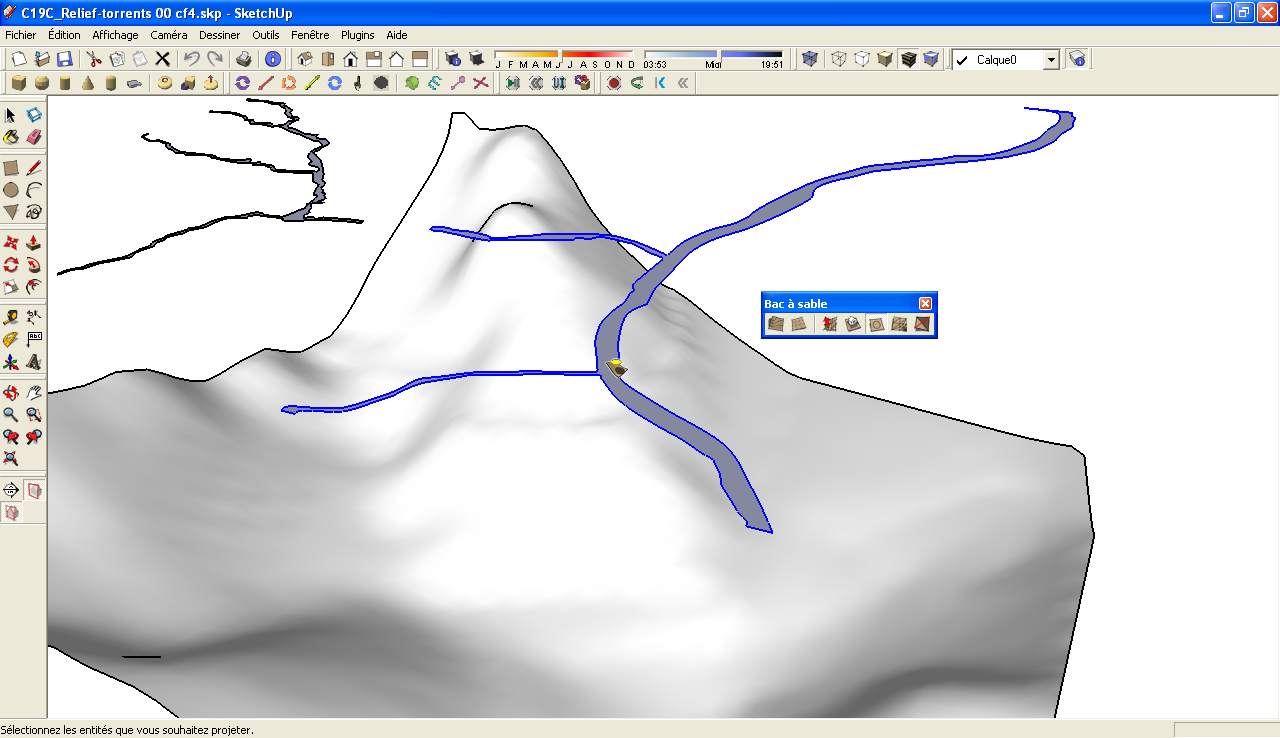Open the Calque0 layer dropdown
The width and height of the screenshot is (1280, 738).
1051,60
